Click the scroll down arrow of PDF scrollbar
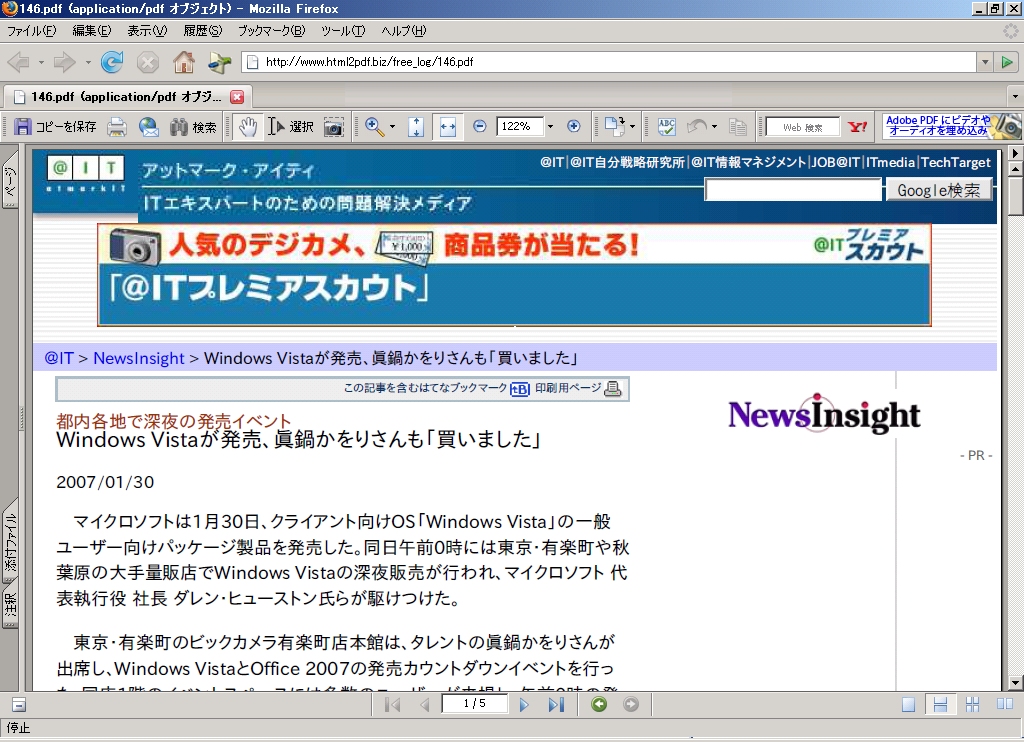Viewport: 1024px width, 742px height. [x=1015, y=683]
